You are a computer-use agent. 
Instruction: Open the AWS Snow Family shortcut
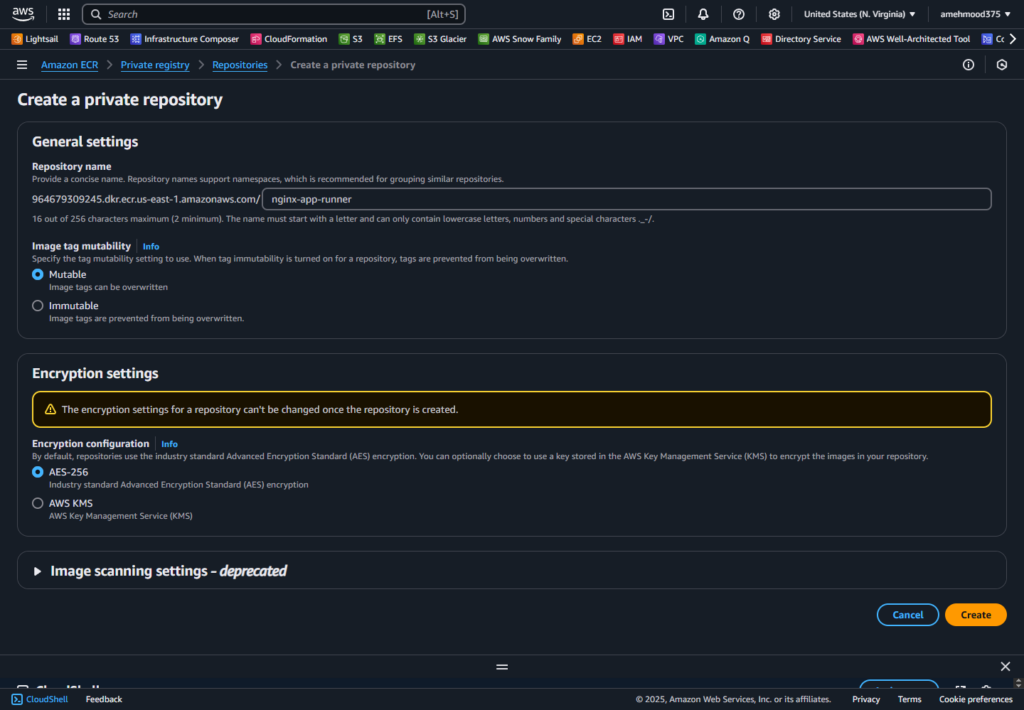(520, 39)
